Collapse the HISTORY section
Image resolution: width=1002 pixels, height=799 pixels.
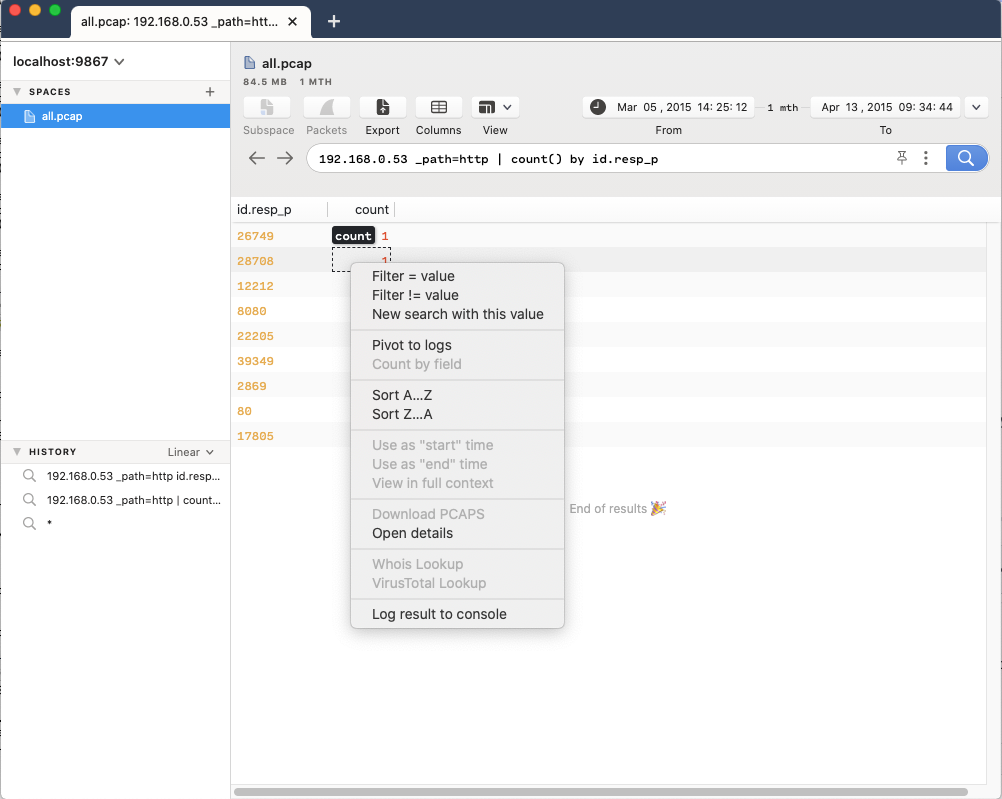[x=16, y=451]
